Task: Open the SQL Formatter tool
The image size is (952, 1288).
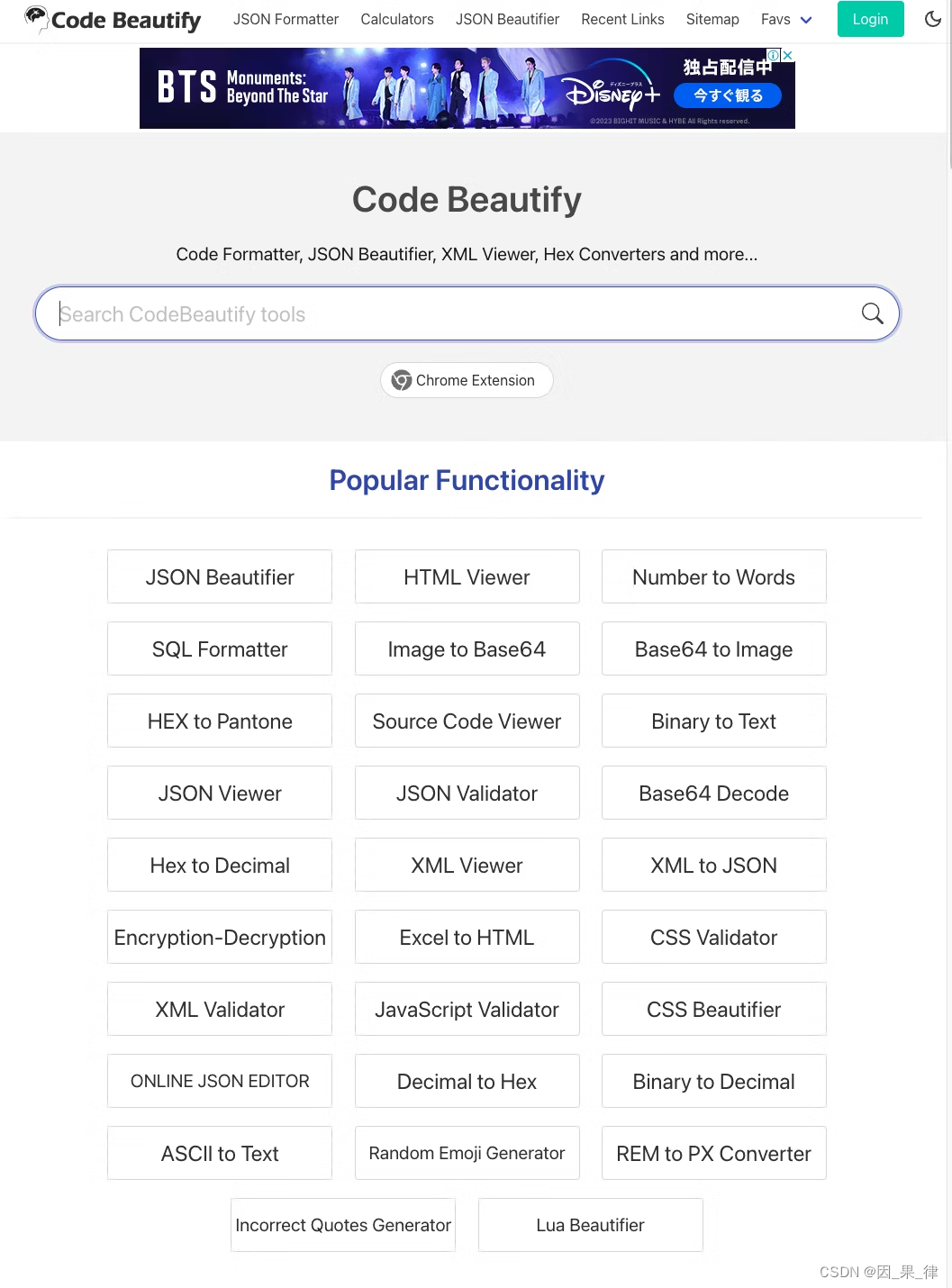Action: pyautogui.click(x=219, y=649)
